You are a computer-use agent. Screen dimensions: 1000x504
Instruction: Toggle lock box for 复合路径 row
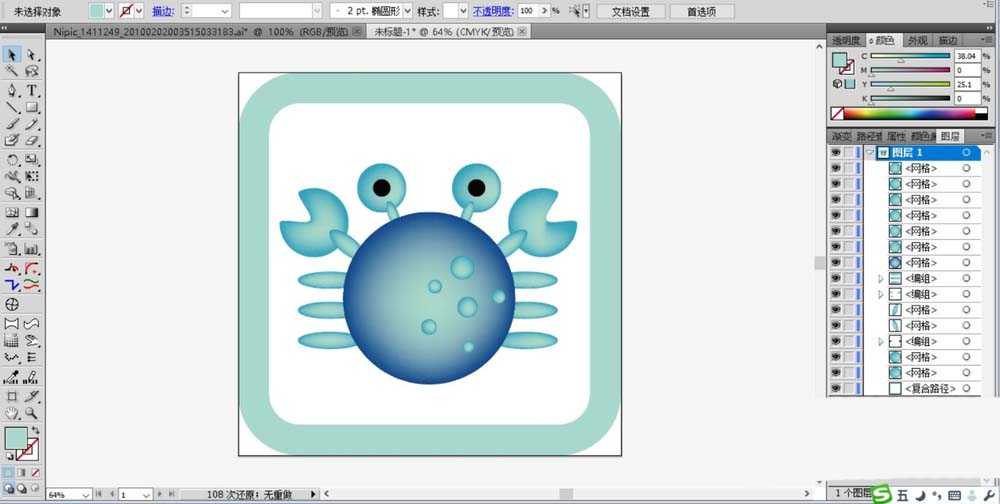[x=849, y=388]
